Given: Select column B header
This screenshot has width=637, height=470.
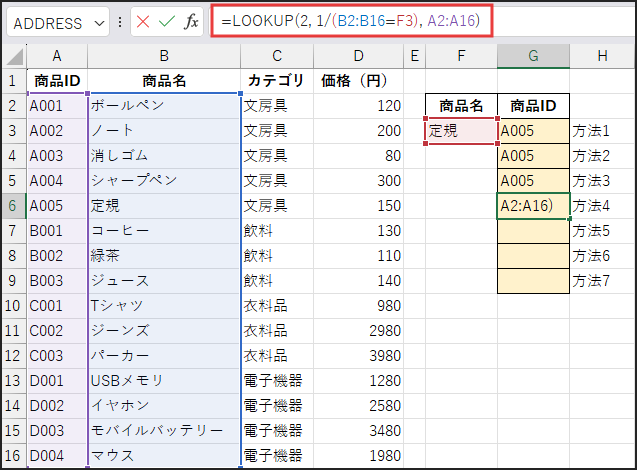Looking at the screenshot, I should (x=164, y=56).
